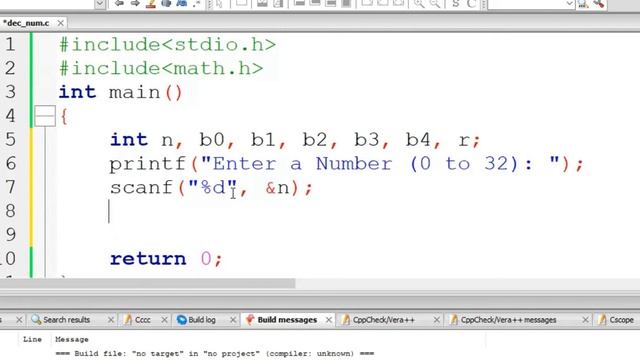Click variable b4 in the declaration

point(418,140)
